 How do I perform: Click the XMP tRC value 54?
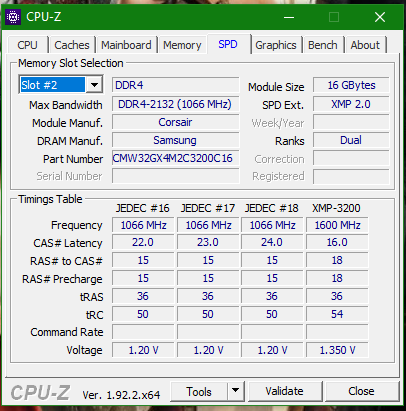tap(337, 314)
